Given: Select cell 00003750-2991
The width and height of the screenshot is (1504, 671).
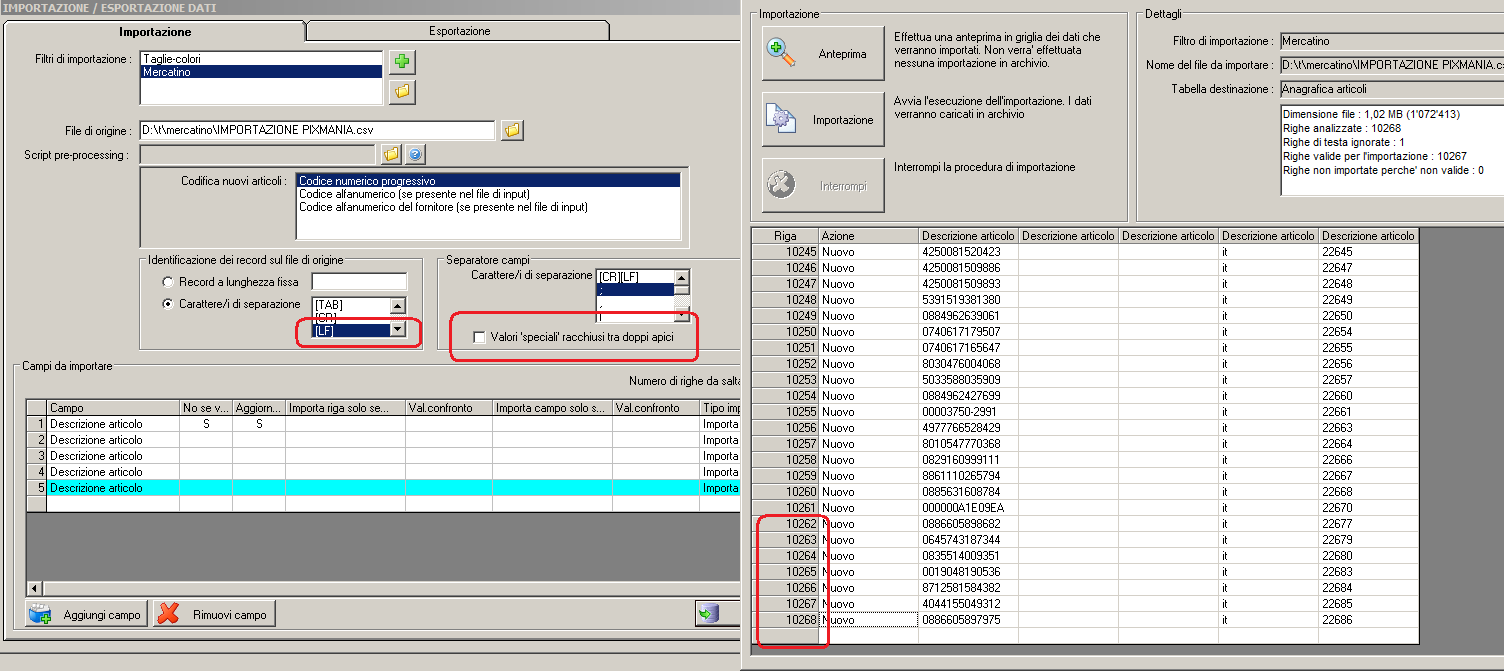Looking at the screenshot, I should [x=968, y=412].
